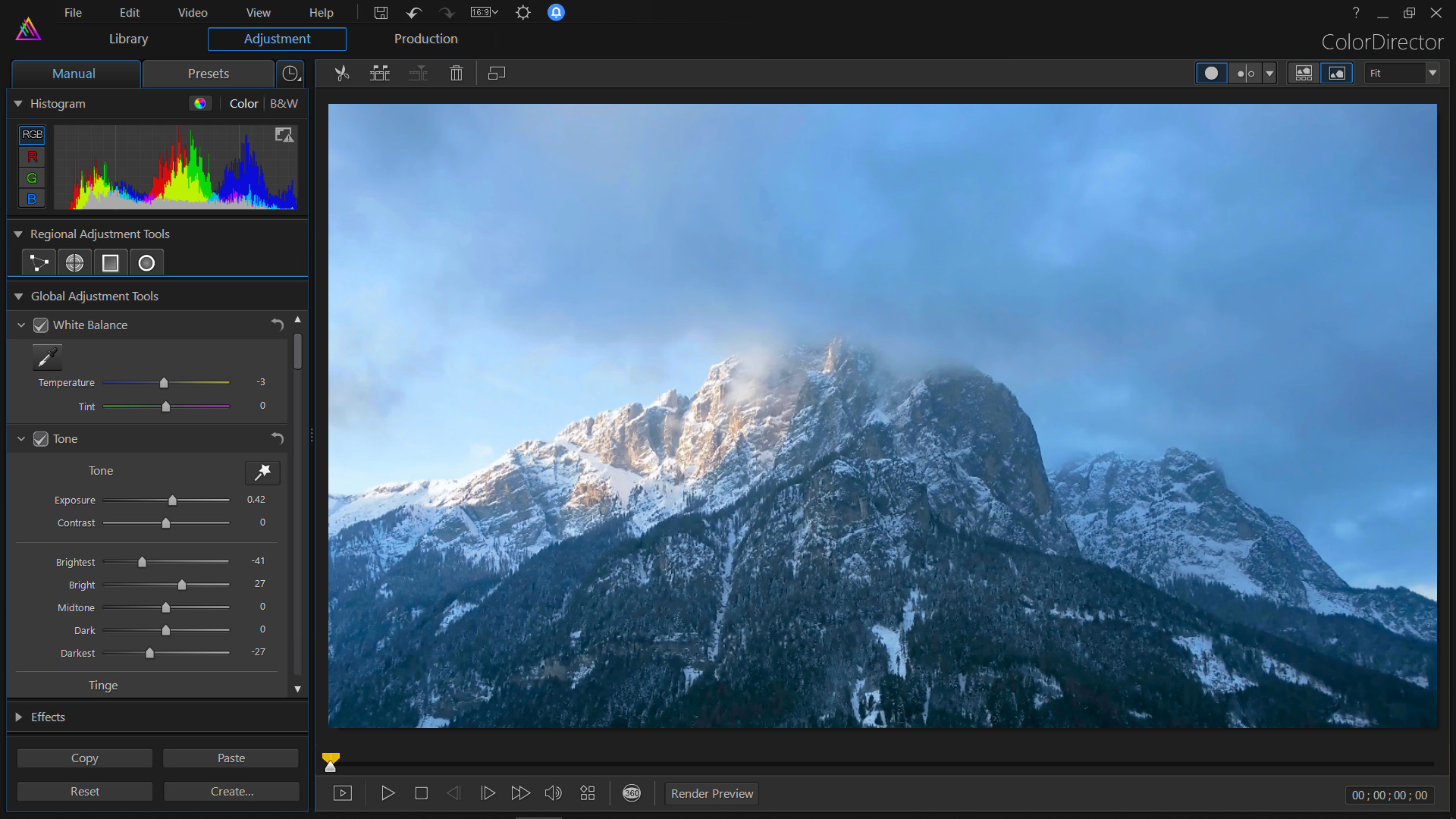Open the Fit zoom level dropdown

pos(1432,73)
